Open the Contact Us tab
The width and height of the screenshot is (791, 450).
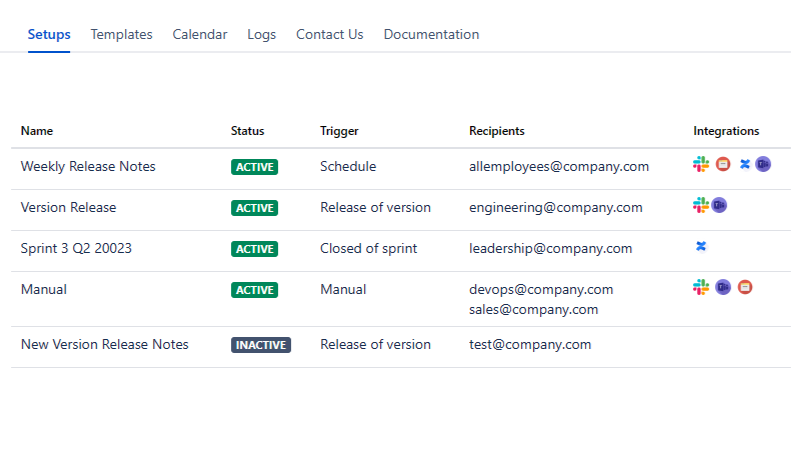click(329, 34)
